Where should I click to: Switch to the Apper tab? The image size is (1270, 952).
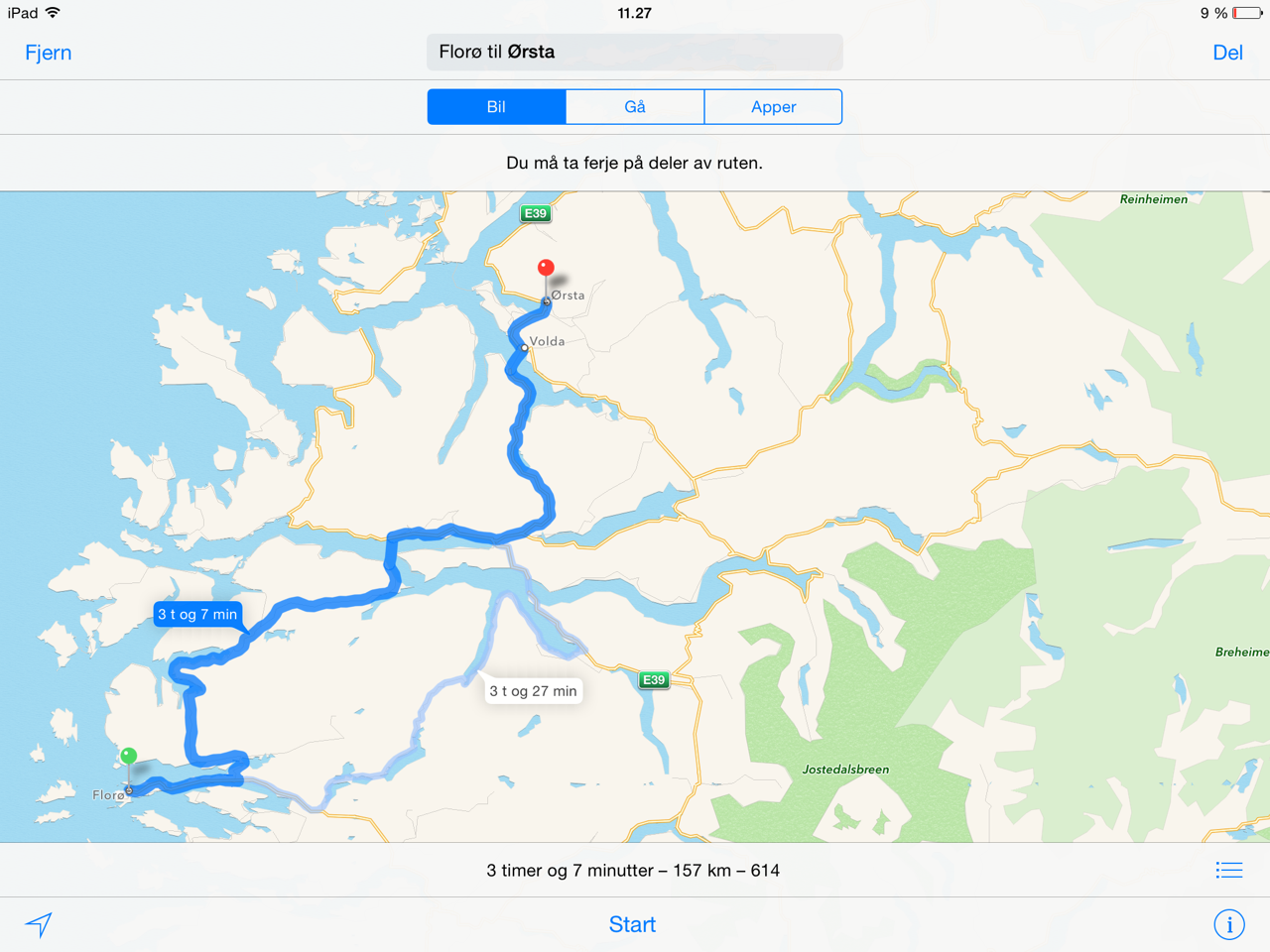[774, 107]
